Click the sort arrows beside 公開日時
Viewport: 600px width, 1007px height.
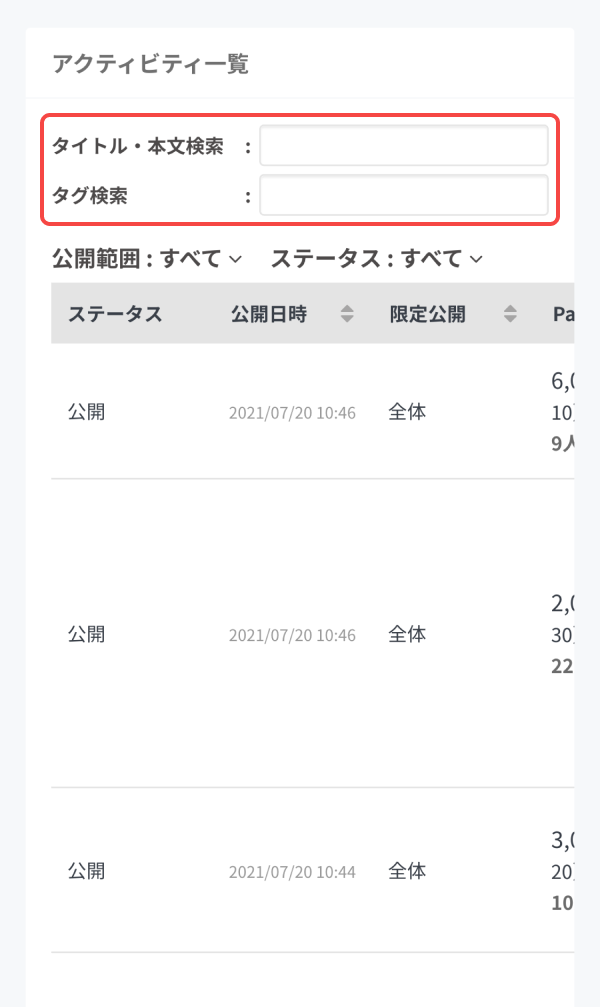pos(347,314)
